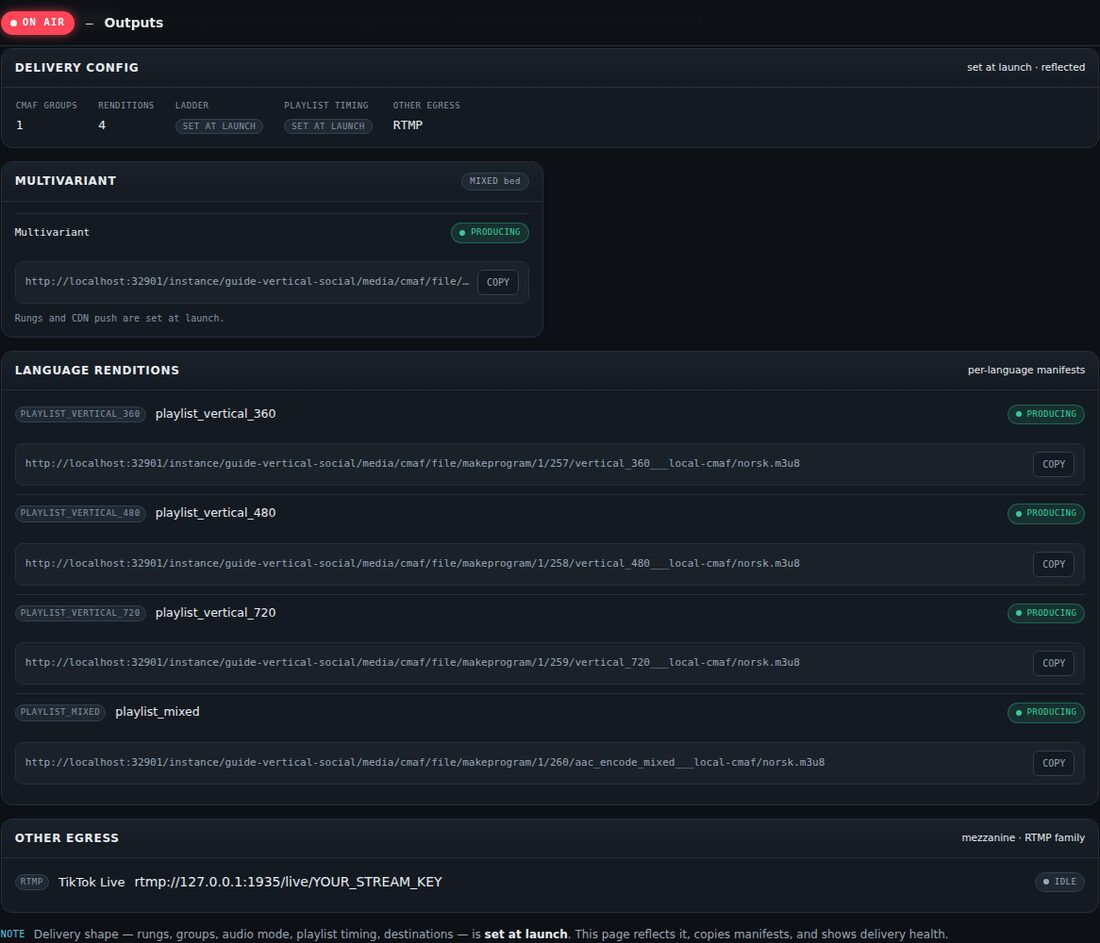This screenshot has width=1100, height=943.
Task: Click the TikTok Live RTMP stream URL
Action: pyautogui.click(x=288, y=882)
